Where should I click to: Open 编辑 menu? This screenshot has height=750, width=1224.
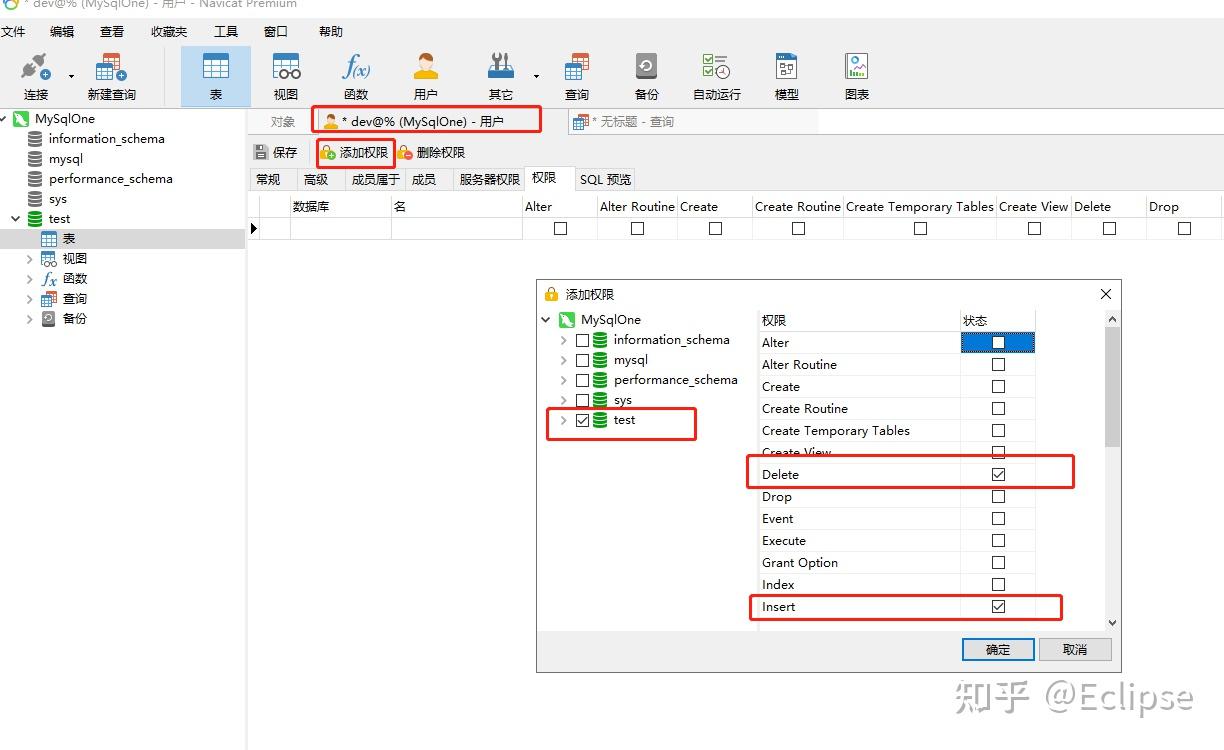[x=62, y=32]
